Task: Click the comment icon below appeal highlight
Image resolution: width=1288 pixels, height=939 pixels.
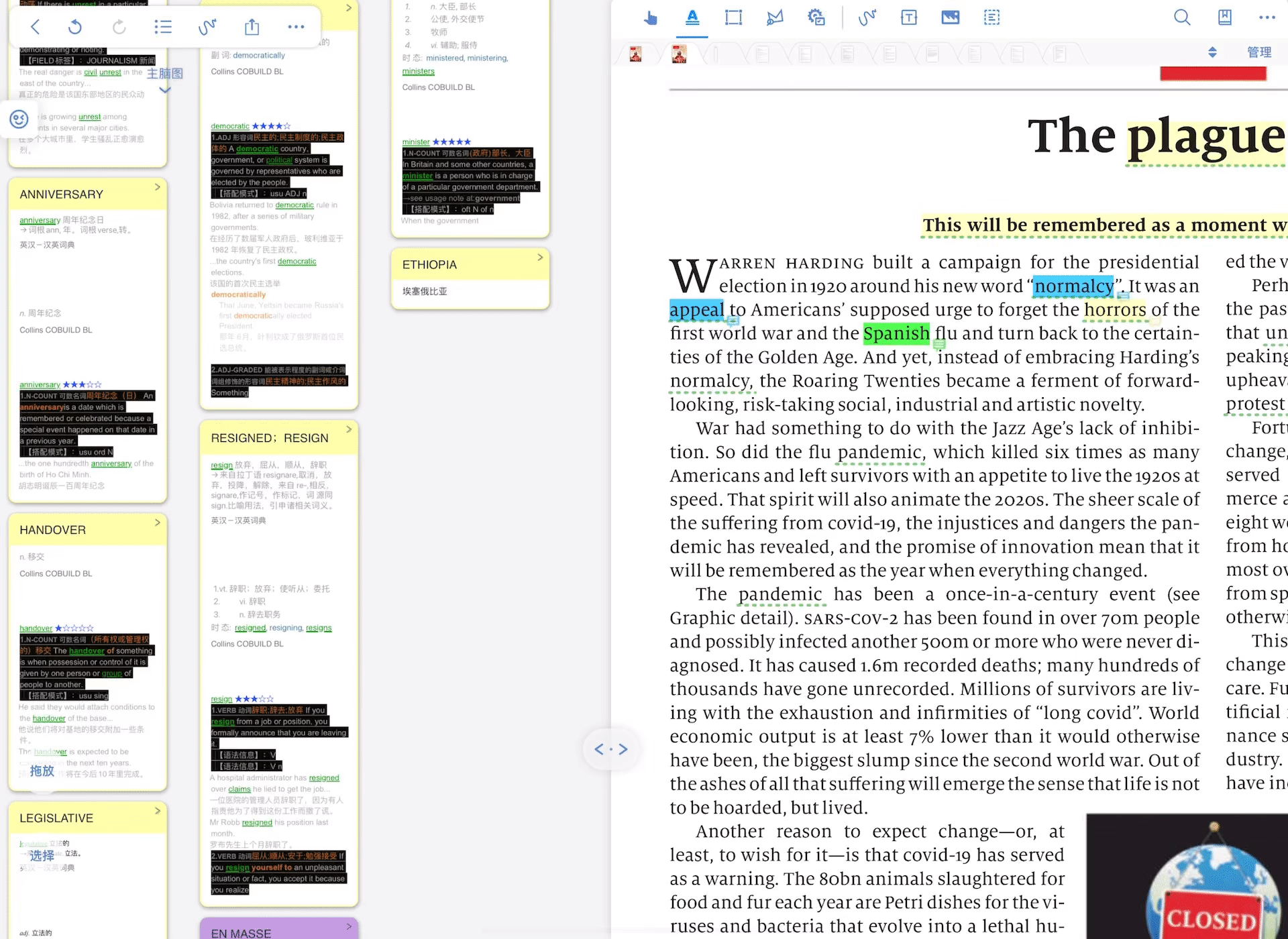Action: (x=733, y=321)
